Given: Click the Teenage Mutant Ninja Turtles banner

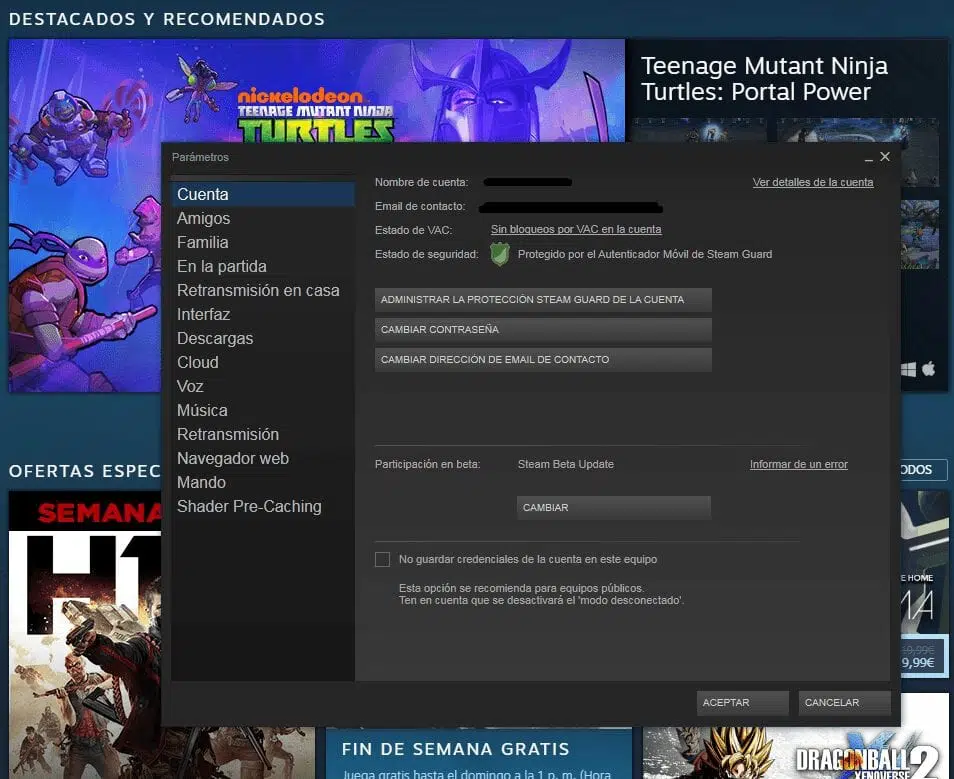Looking at the screenshot, I should (316, 91).
